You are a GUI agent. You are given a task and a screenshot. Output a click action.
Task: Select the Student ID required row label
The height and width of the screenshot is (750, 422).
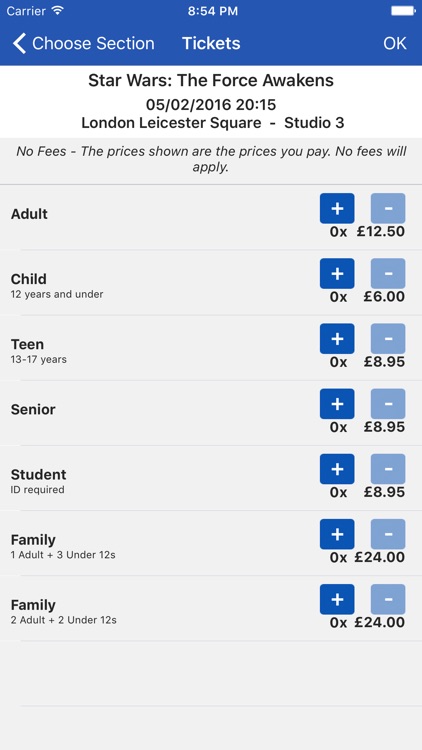click(38, 480)
